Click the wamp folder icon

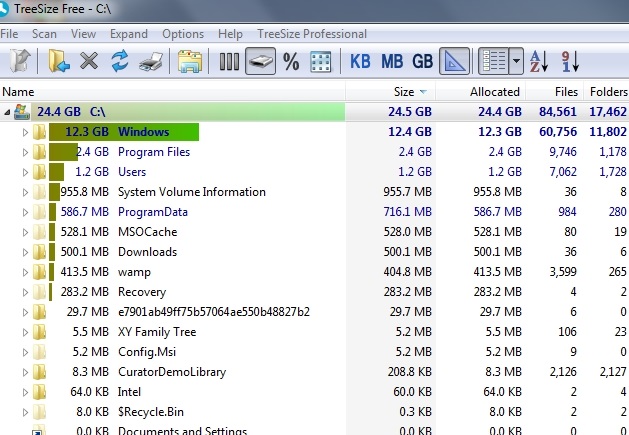pyautogui.click(x=39, y=272)
